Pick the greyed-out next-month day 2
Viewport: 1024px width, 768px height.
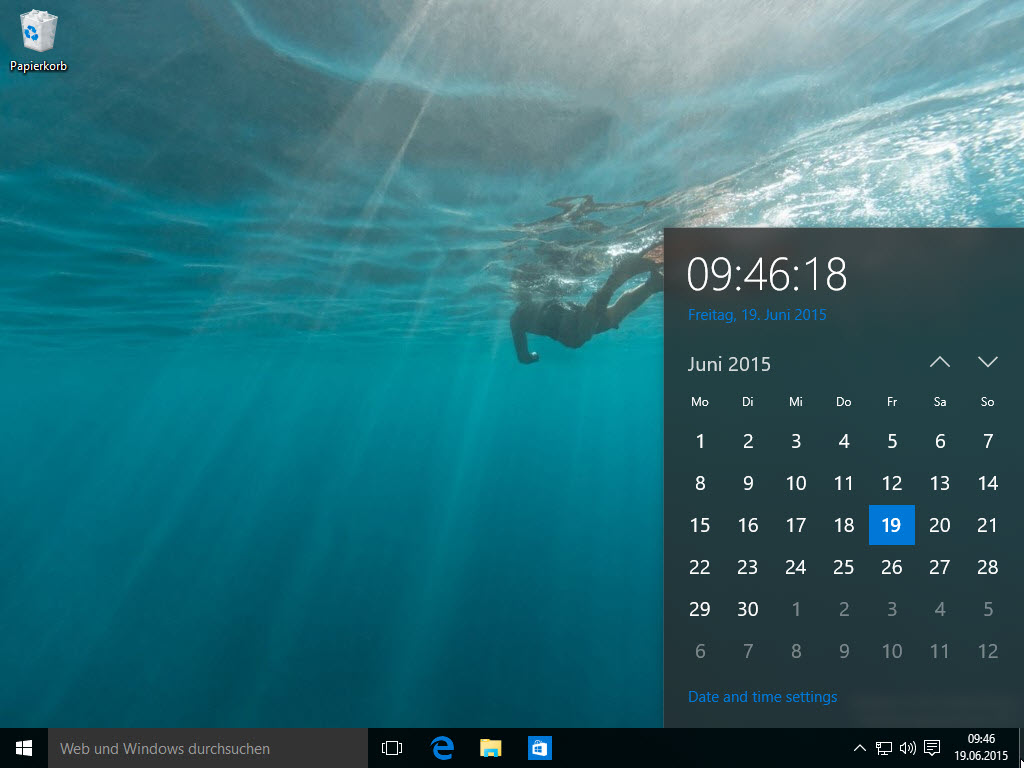point(844,609)
